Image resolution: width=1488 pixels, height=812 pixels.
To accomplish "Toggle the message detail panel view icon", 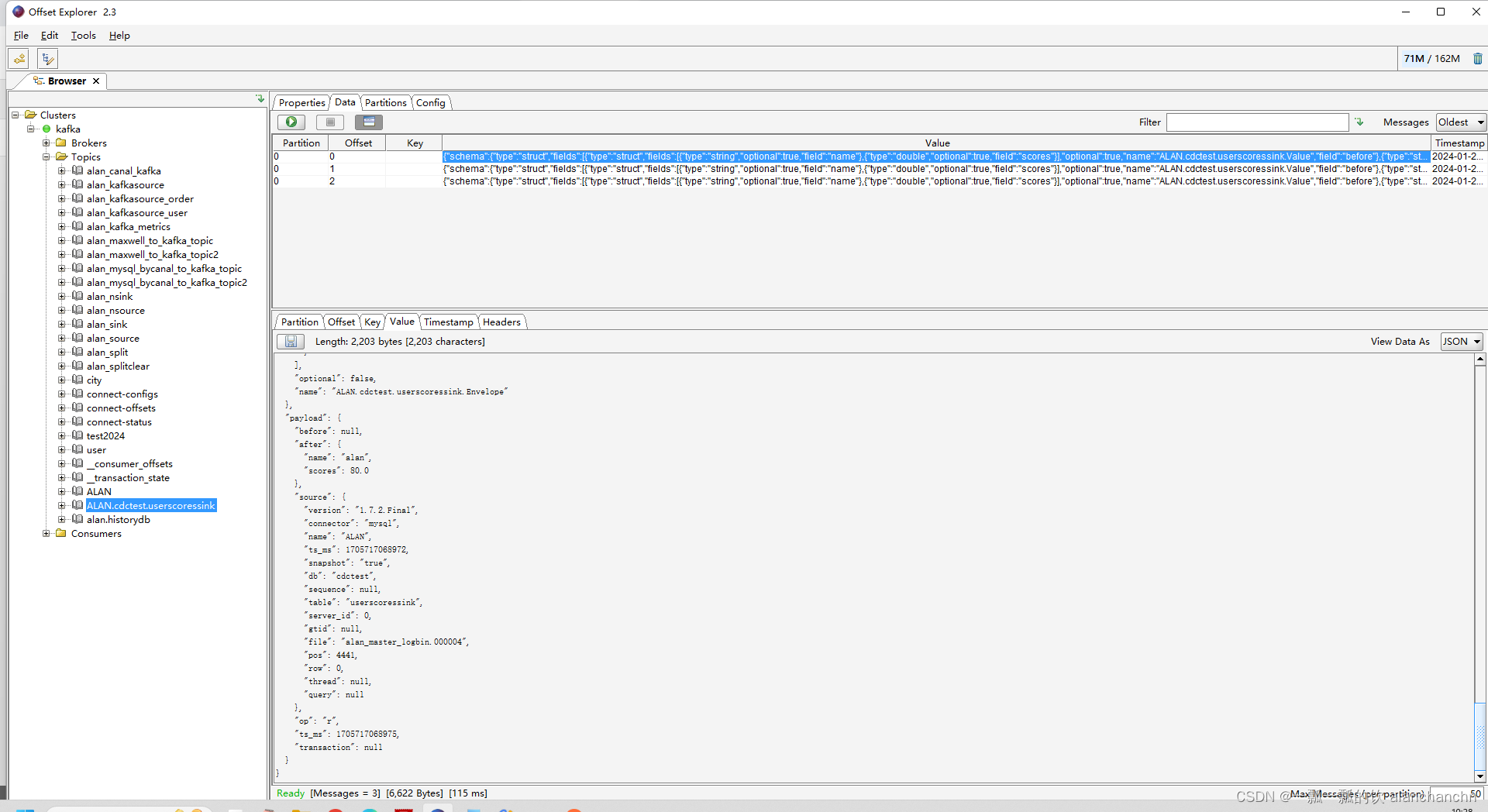I will [369, 122].
